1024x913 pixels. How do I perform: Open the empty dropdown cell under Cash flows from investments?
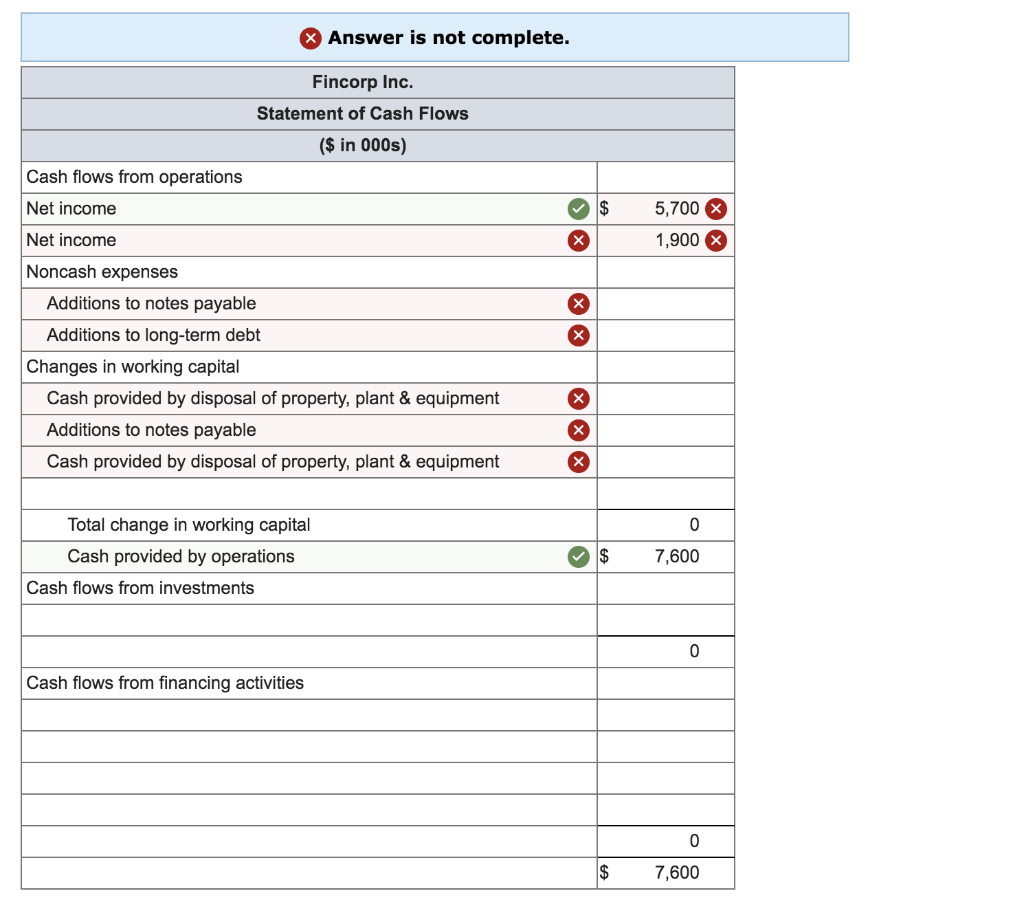300,620
